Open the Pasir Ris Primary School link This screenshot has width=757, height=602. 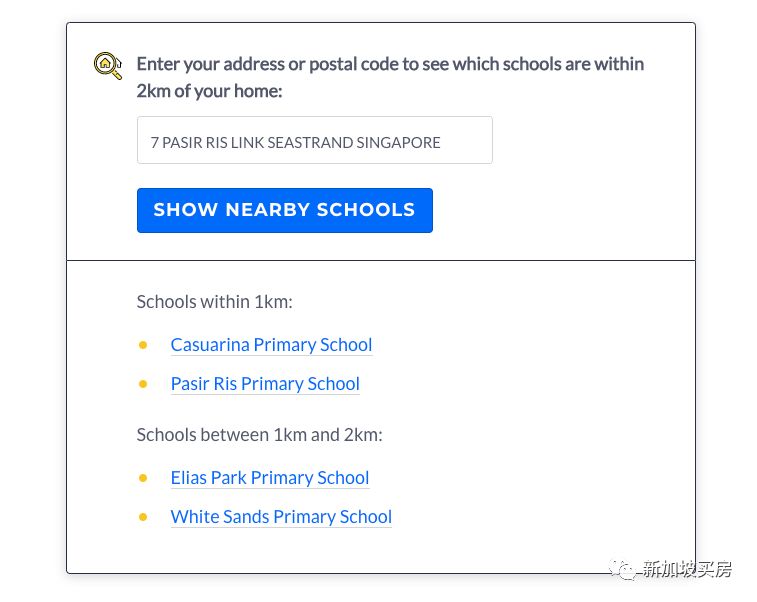(x=265, y=384)
